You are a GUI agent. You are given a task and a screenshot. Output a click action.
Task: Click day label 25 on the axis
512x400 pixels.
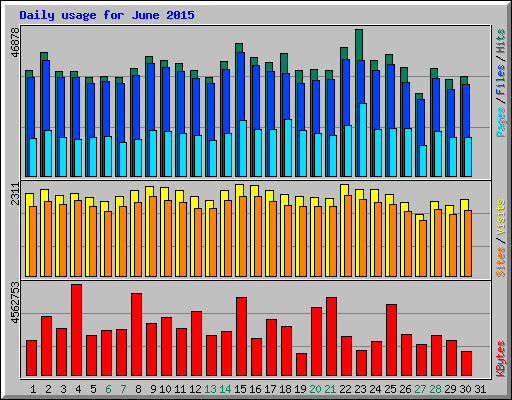coord(390,389)
